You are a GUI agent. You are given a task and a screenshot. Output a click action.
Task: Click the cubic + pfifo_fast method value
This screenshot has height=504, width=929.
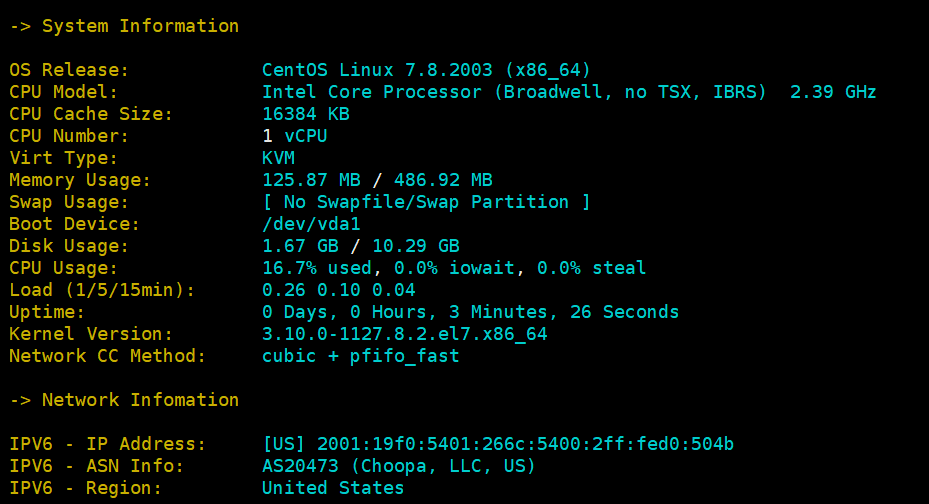(x=360, y=356)
